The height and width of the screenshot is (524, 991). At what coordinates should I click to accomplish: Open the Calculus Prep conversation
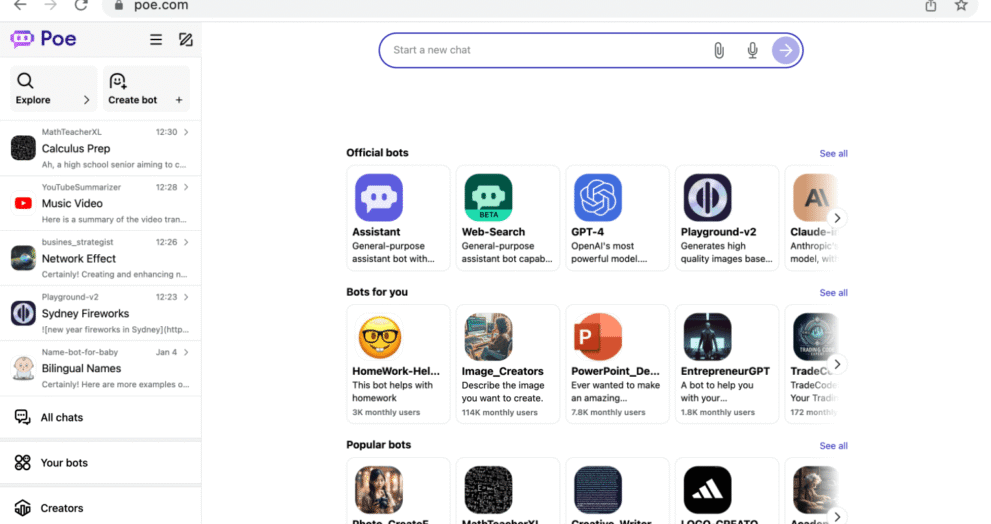(x=100, y=149)
